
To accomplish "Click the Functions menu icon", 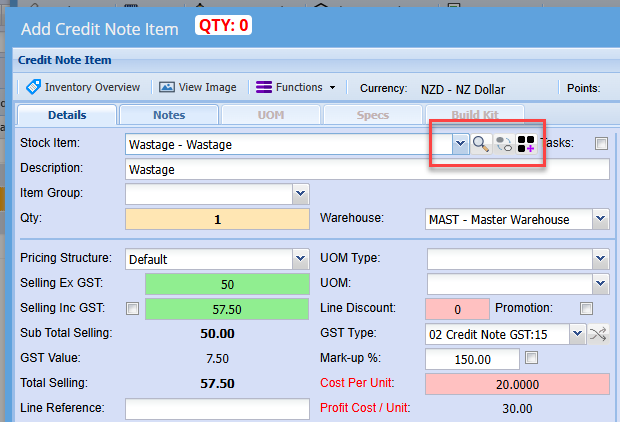I will (x=264, y=87).
